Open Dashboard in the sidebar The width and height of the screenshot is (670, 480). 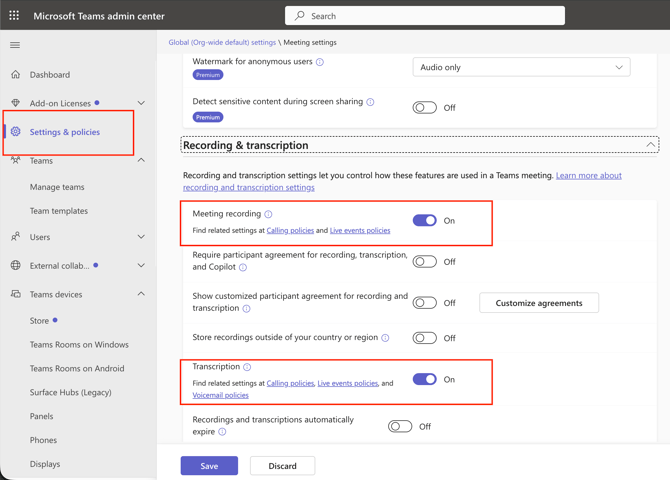(50, 75)
